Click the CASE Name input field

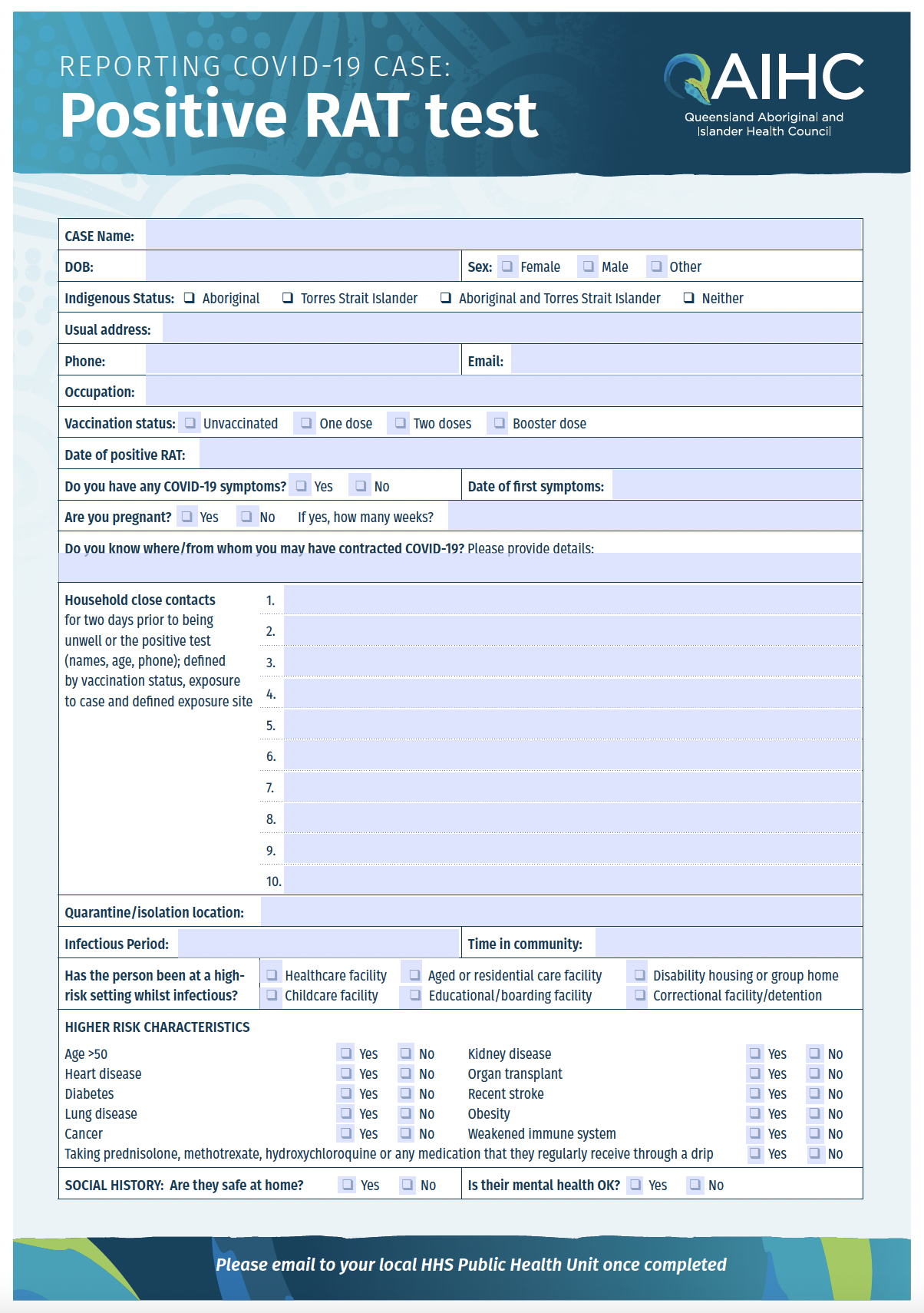click(x=503, y=234)
